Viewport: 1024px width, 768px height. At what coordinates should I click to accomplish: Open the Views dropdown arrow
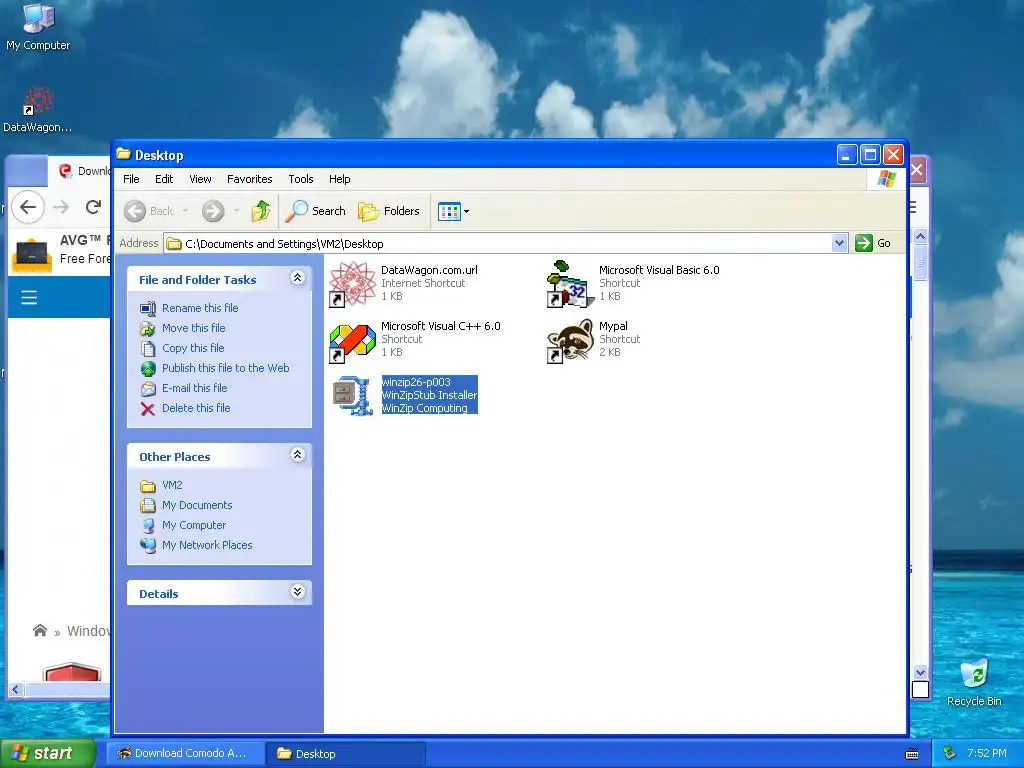(x=466, y=212)
